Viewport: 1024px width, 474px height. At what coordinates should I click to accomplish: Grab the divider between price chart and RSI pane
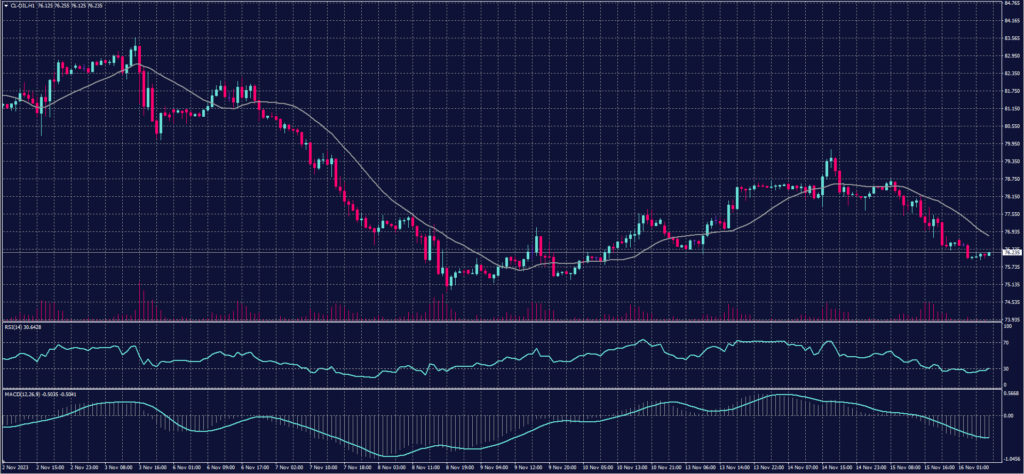[x=500, y=321]
